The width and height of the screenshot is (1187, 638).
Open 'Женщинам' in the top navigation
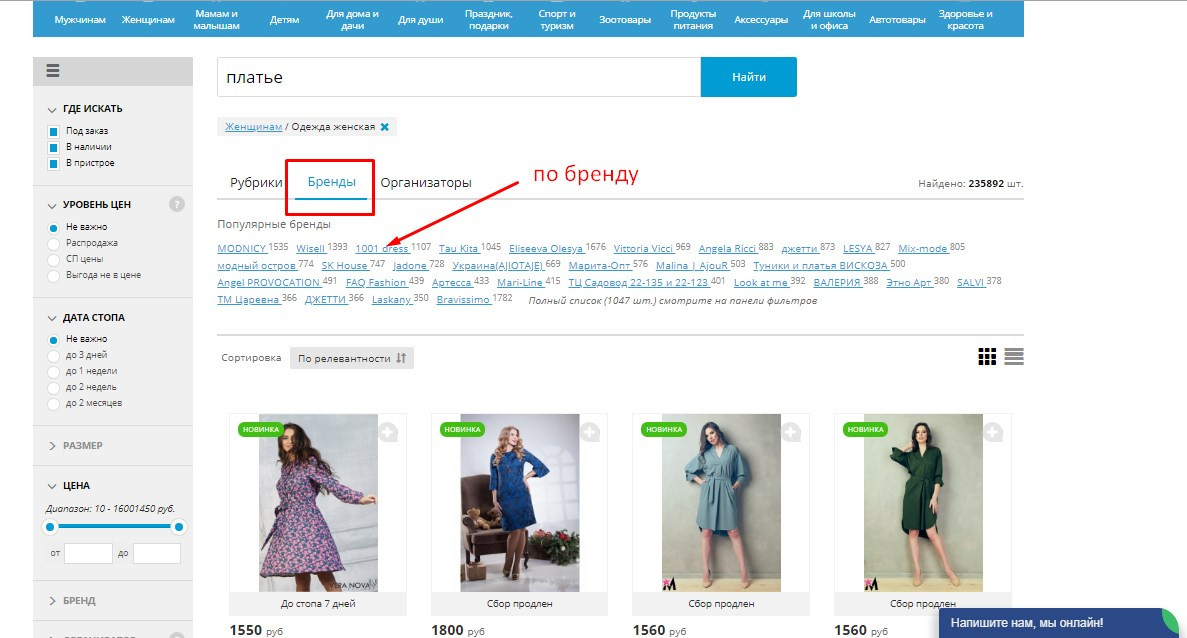click(148, 20)
